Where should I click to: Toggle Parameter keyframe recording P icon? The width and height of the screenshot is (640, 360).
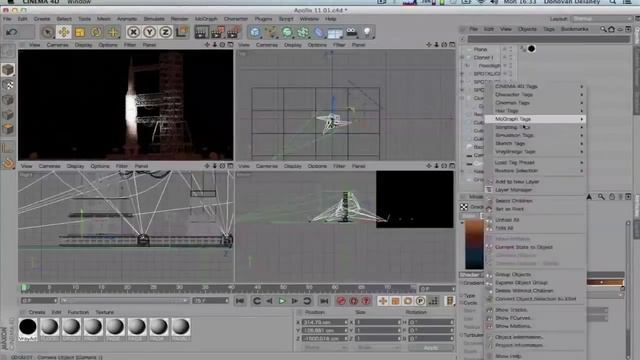[x=420, y=301]
